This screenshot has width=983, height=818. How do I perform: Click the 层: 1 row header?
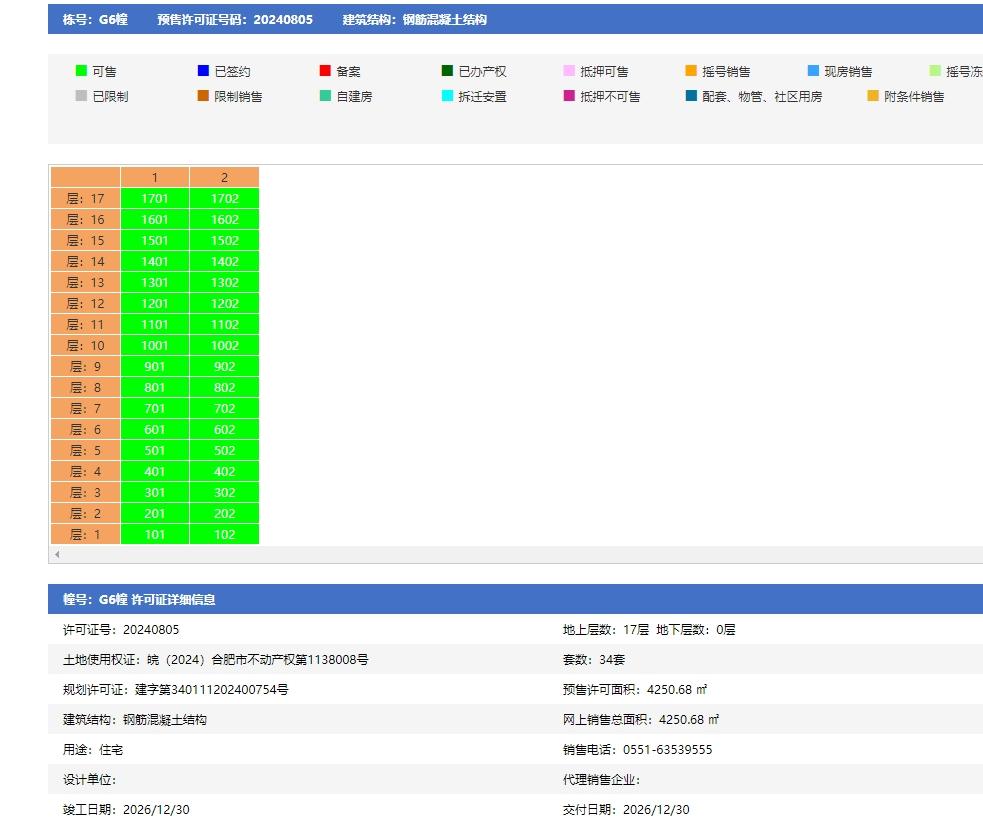[85, 535]
